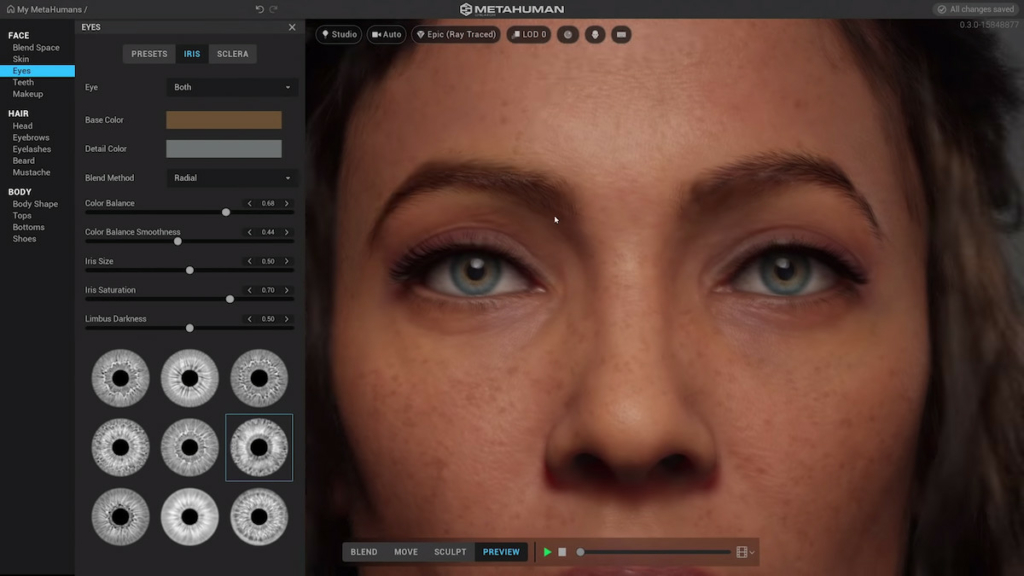1024x576 pixels.
Task: Click the head icon in viewport toolbar
Action: point(594,34)
